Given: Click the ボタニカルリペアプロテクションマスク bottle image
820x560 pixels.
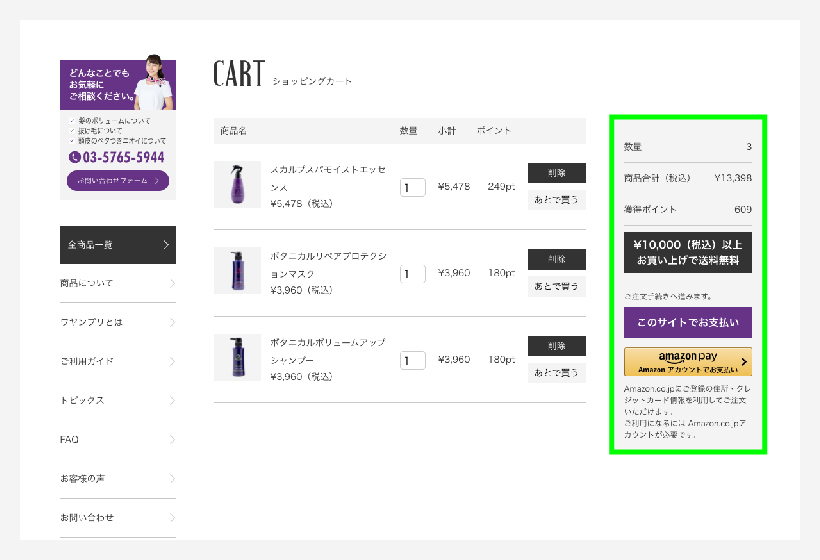Looking at the screenshot, I should point(237,271).
